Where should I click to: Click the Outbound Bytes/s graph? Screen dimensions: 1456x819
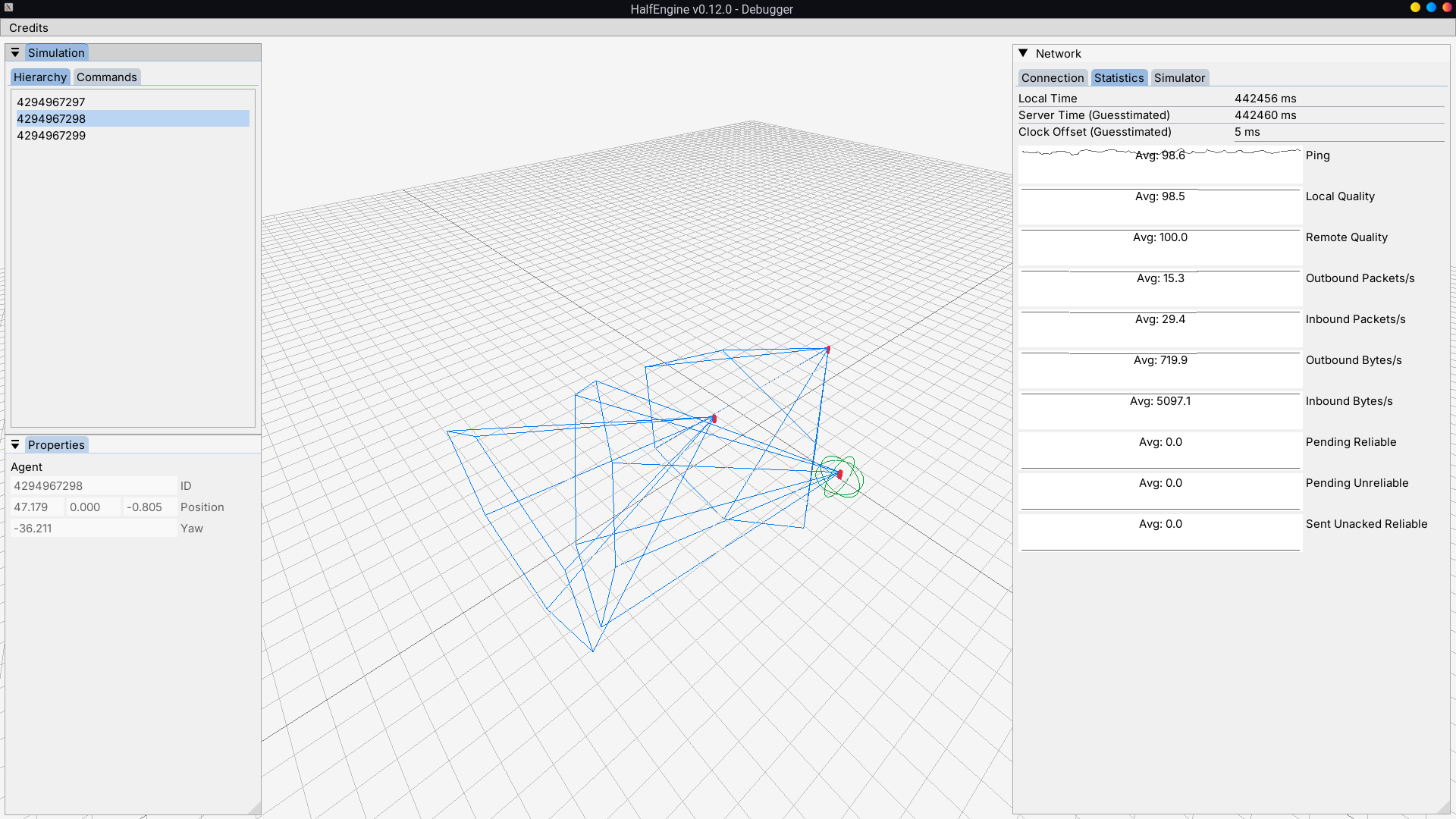coord(1160,370)
